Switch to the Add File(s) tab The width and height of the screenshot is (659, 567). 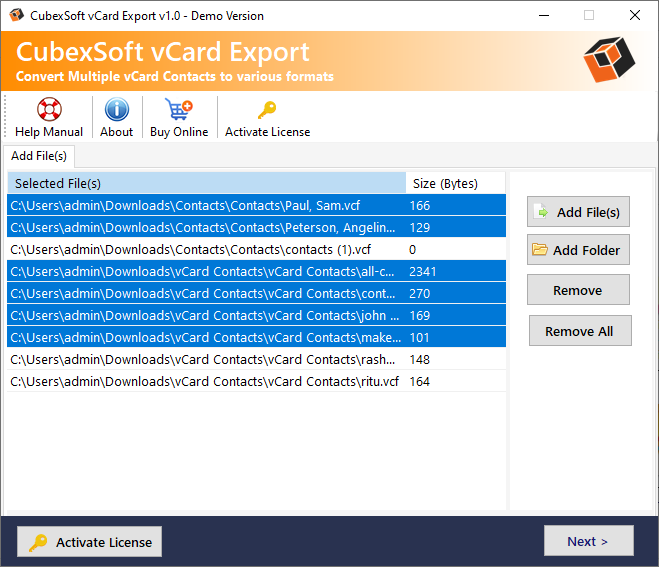[x=39, y=156]
